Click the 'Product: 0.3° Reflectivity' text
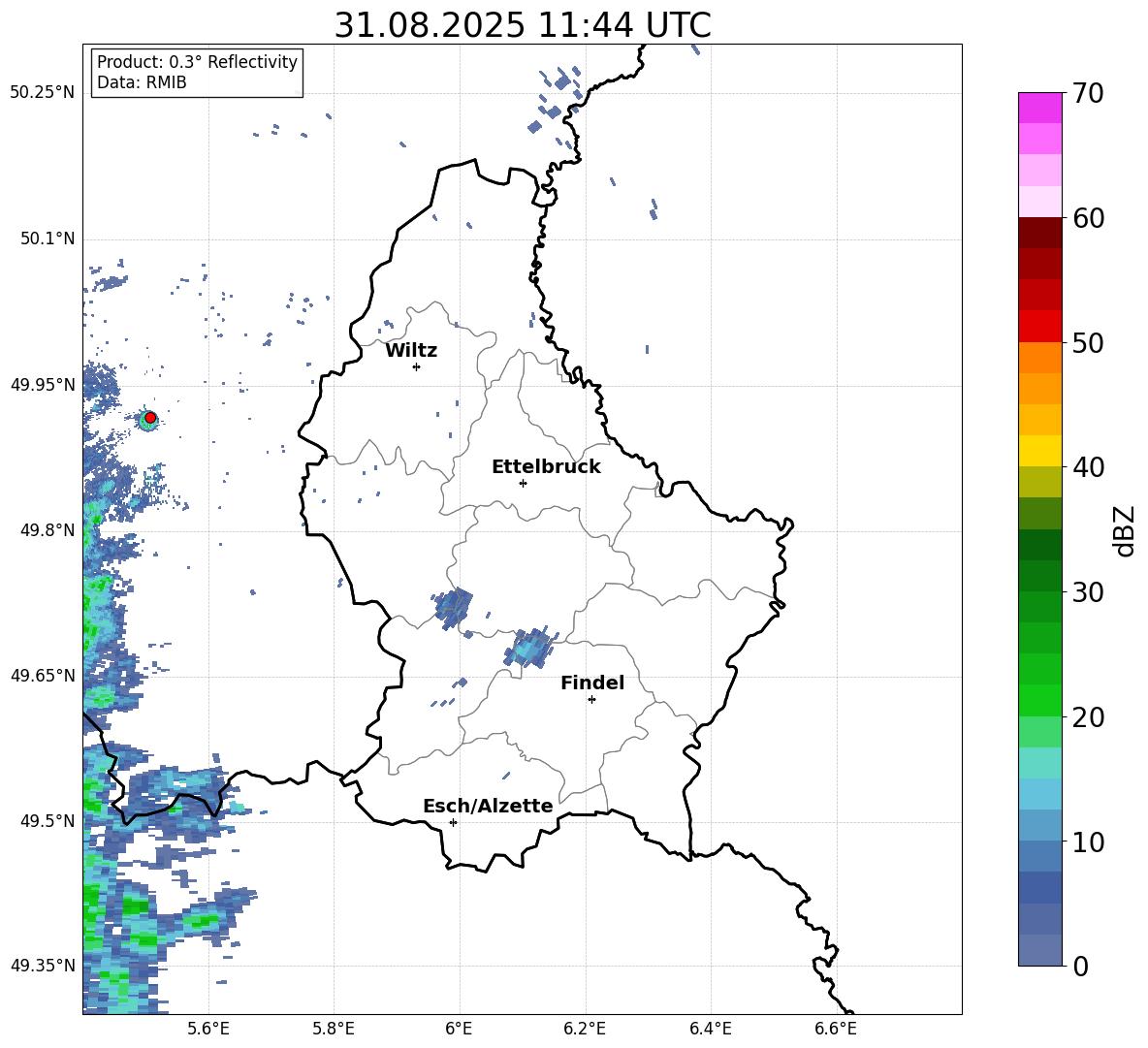Image resolution: width=1148 pixels, height=1048 pixels. (x=197, y=62)
